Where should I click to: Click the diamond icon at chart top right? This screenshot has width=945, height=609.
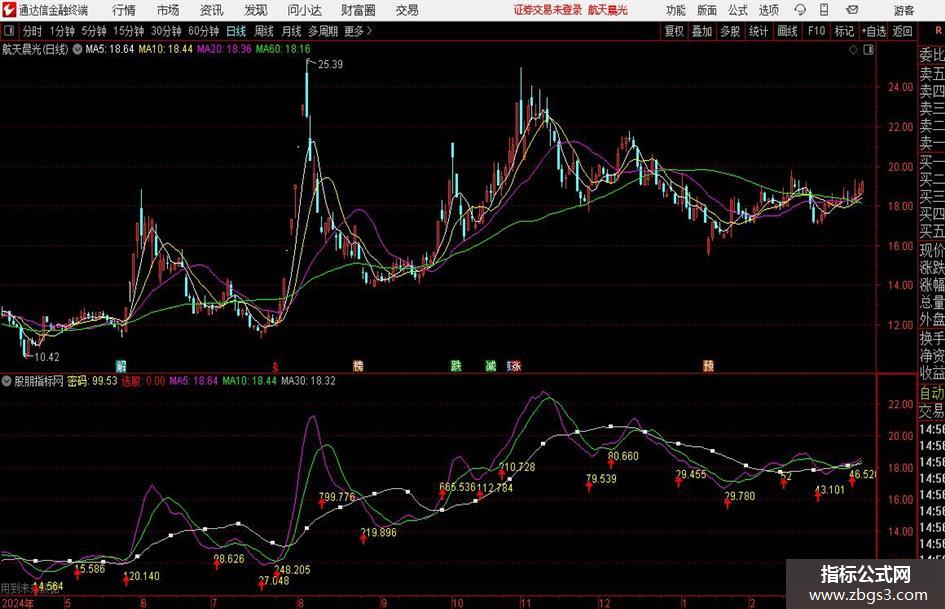pyautogui.click(x=853, y=50)
